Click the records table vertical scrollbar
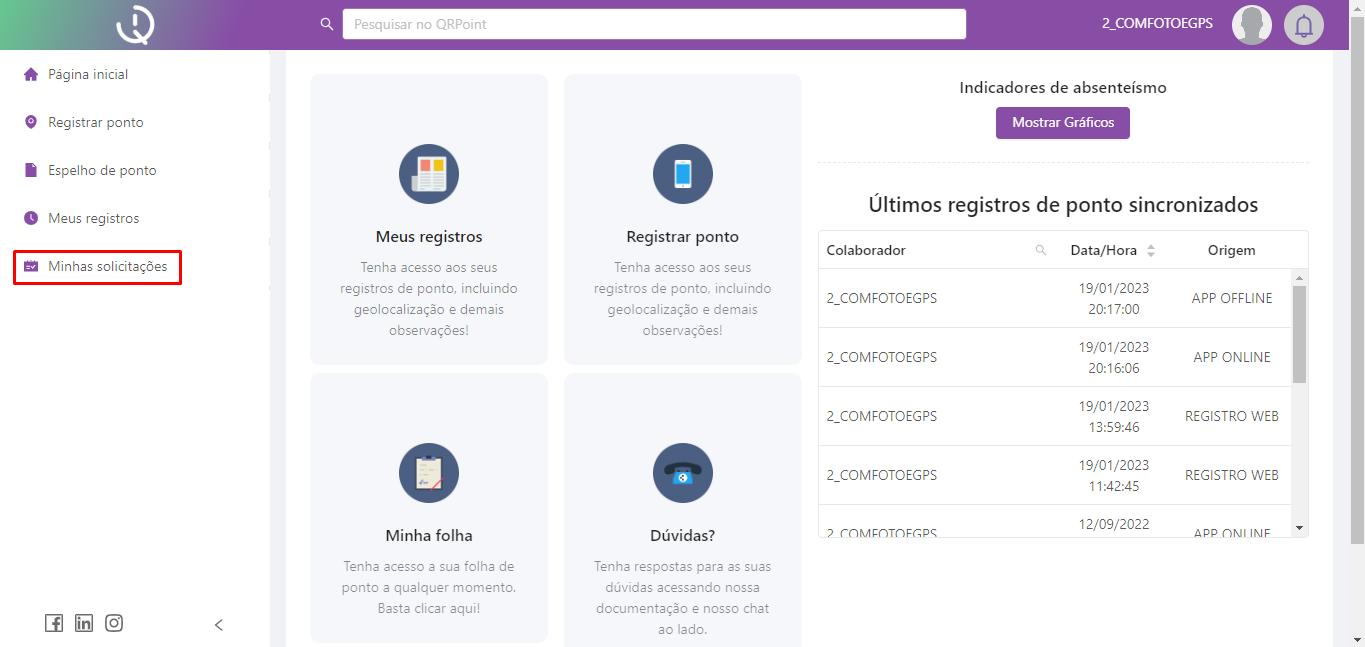Screen dimensions: 1365x647 [x=1299, y=334]
